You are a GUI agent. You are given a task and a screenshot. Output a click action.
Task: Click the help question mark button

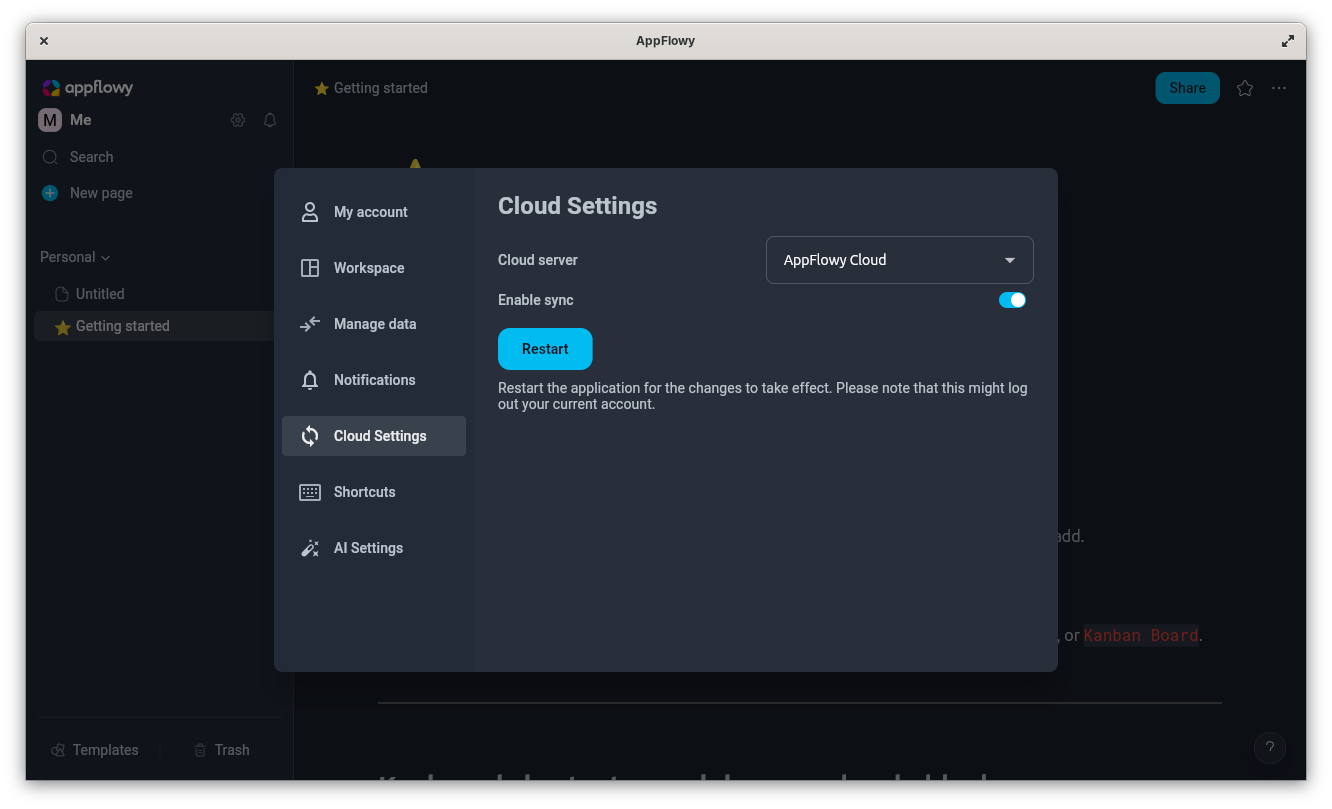click(1270, 747)
